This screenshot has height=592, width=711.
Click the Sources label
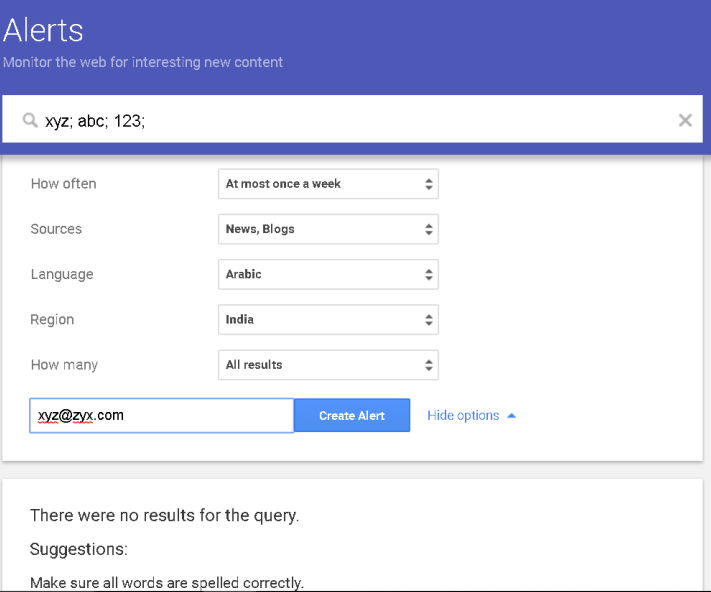pos(56,229)
